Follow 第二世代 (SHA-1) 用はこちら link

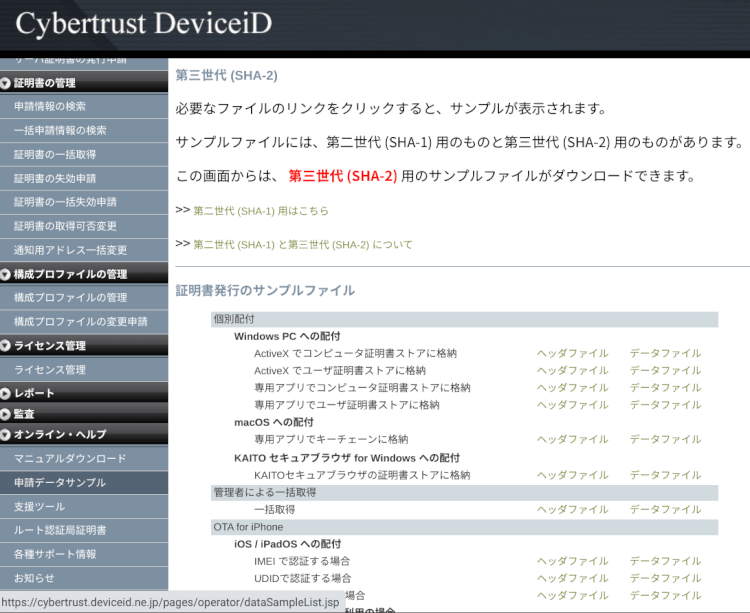(x=261, y=211)
